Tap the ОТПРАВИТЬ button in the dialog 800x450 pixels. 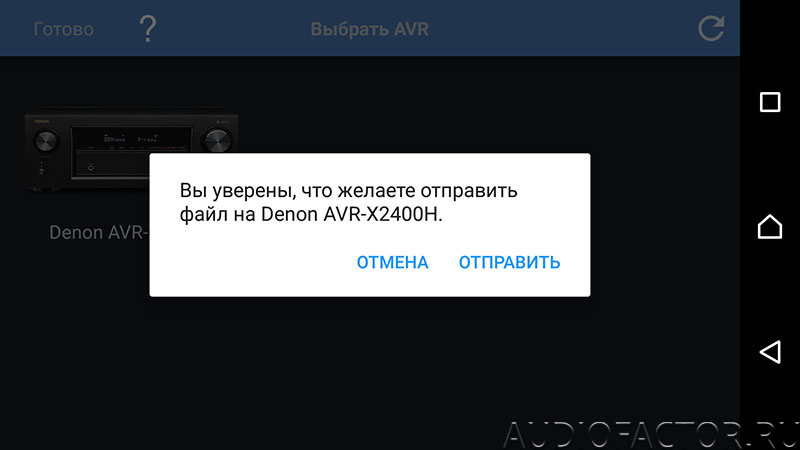pos(509,262)
